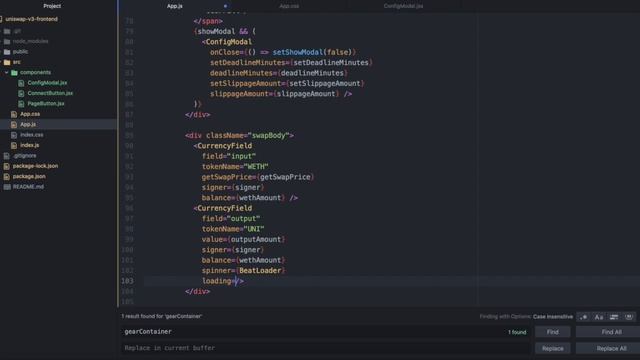The image size is (640, 360).
Task: Open ConnectButton.jsx in the tree
Action: point(50,93)
